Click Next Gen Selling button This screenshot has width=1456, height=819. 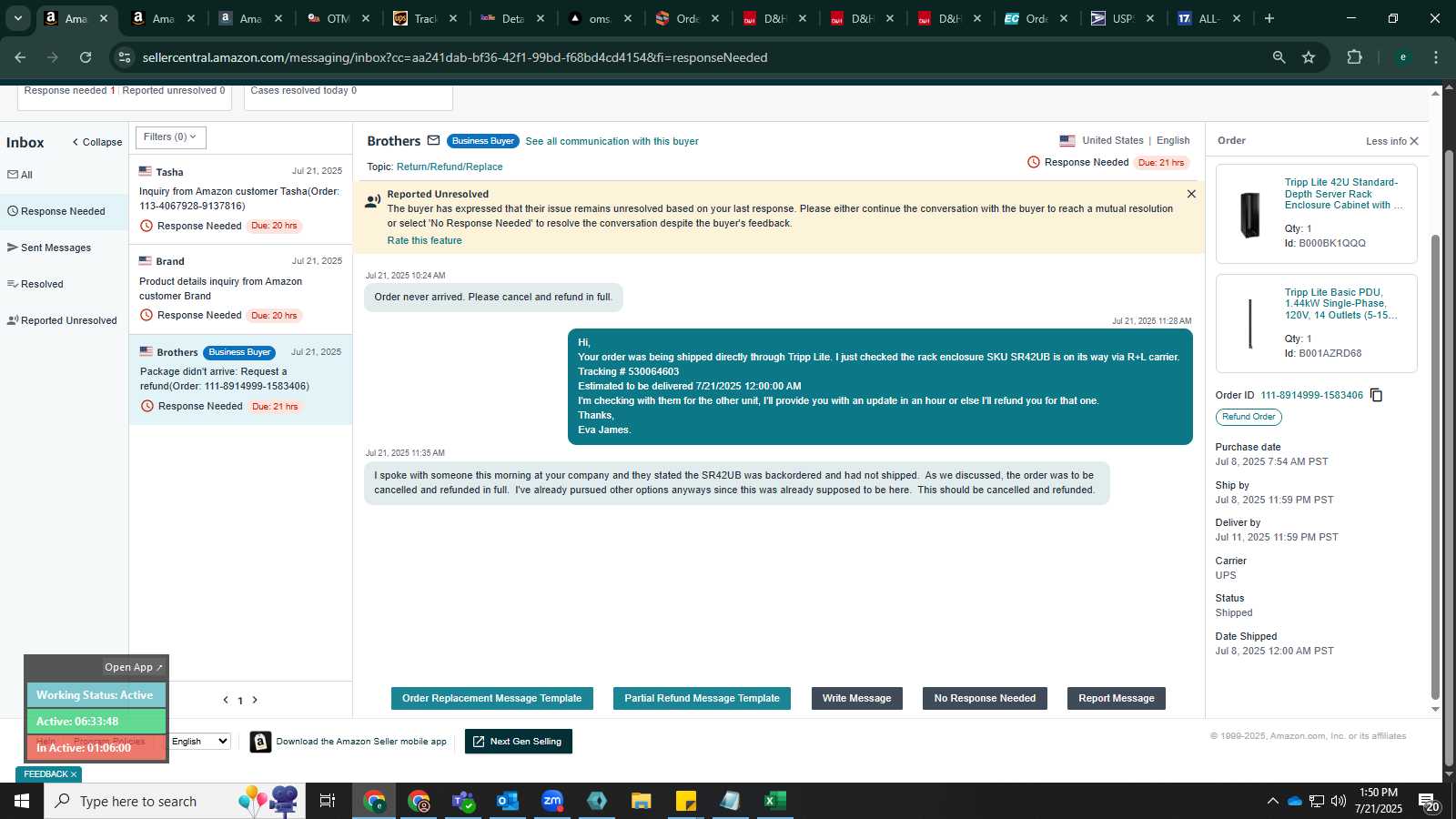518,742
